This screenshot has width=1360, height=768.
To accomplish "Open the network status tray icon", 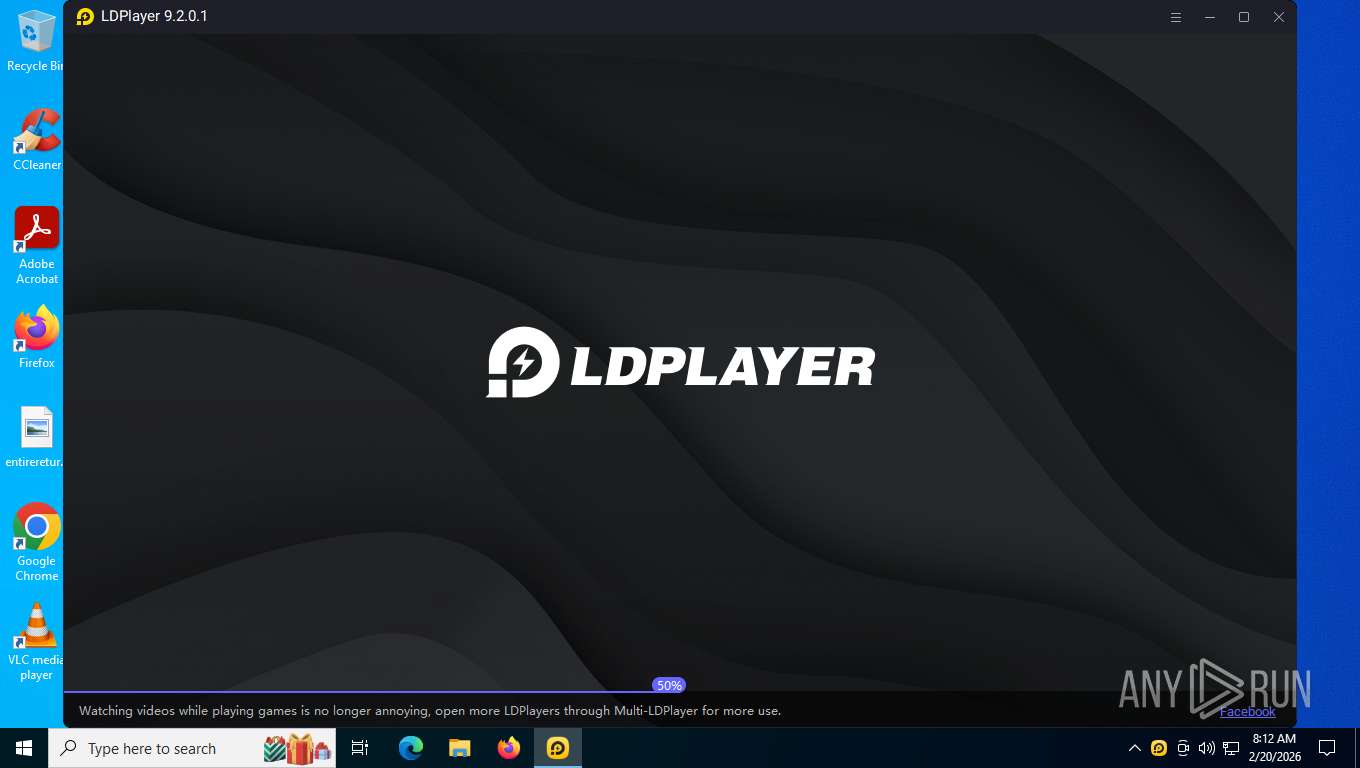I will point(1231,748).
